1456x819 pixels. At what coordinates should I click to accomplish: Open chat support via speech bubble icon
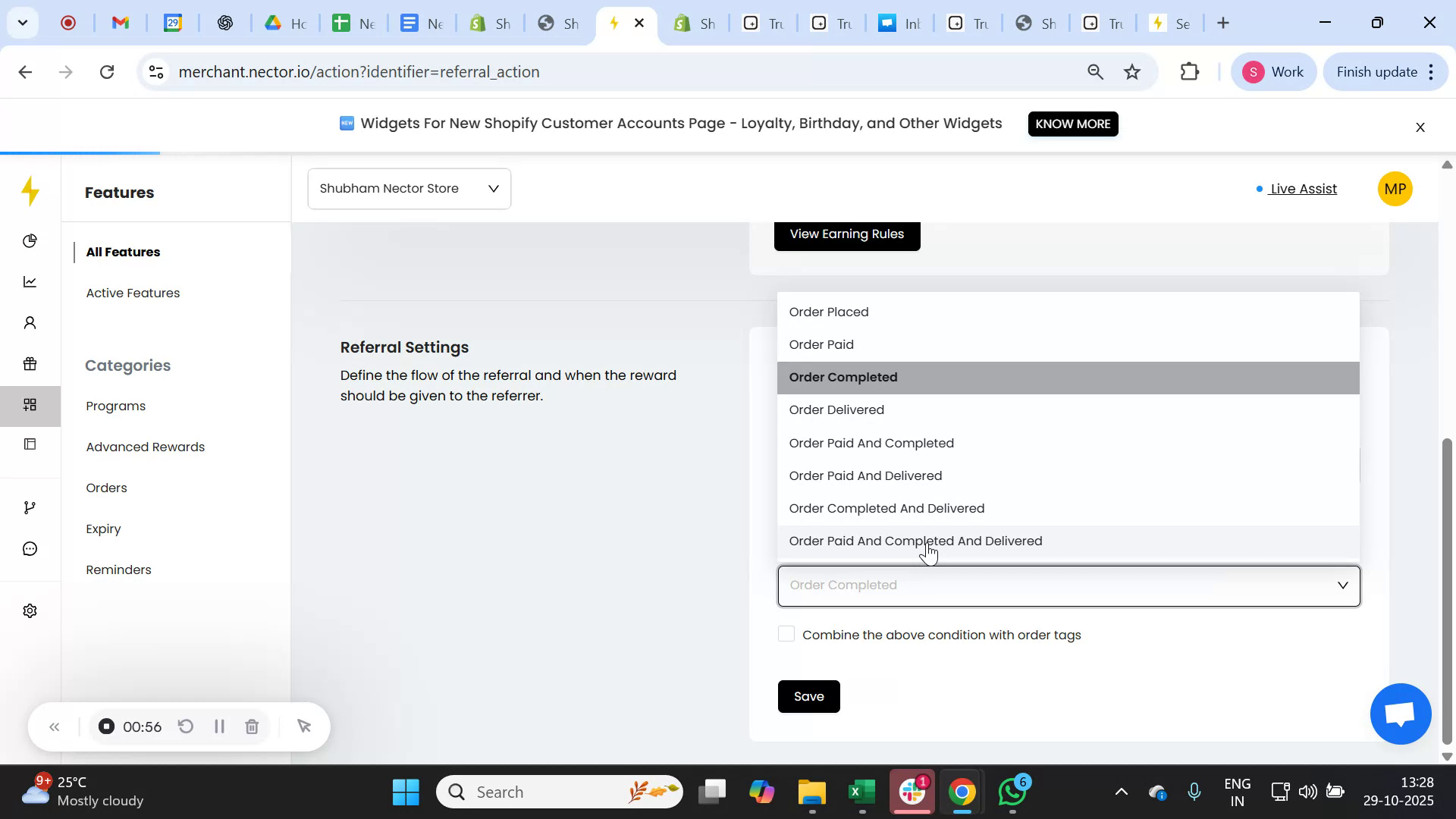pos(30,548)
